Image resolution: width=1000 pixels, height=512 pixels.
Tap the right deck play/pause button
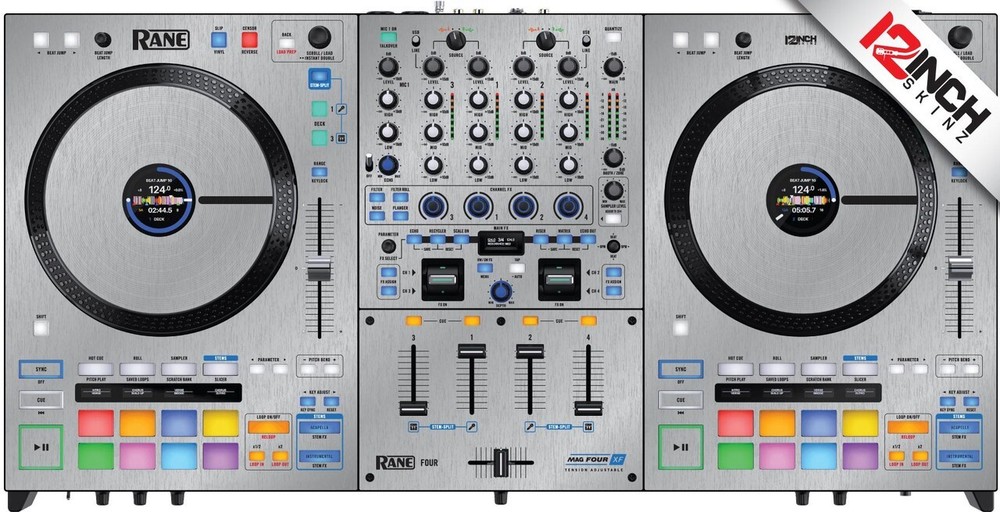pyautogui.click(x=681, y=447)
